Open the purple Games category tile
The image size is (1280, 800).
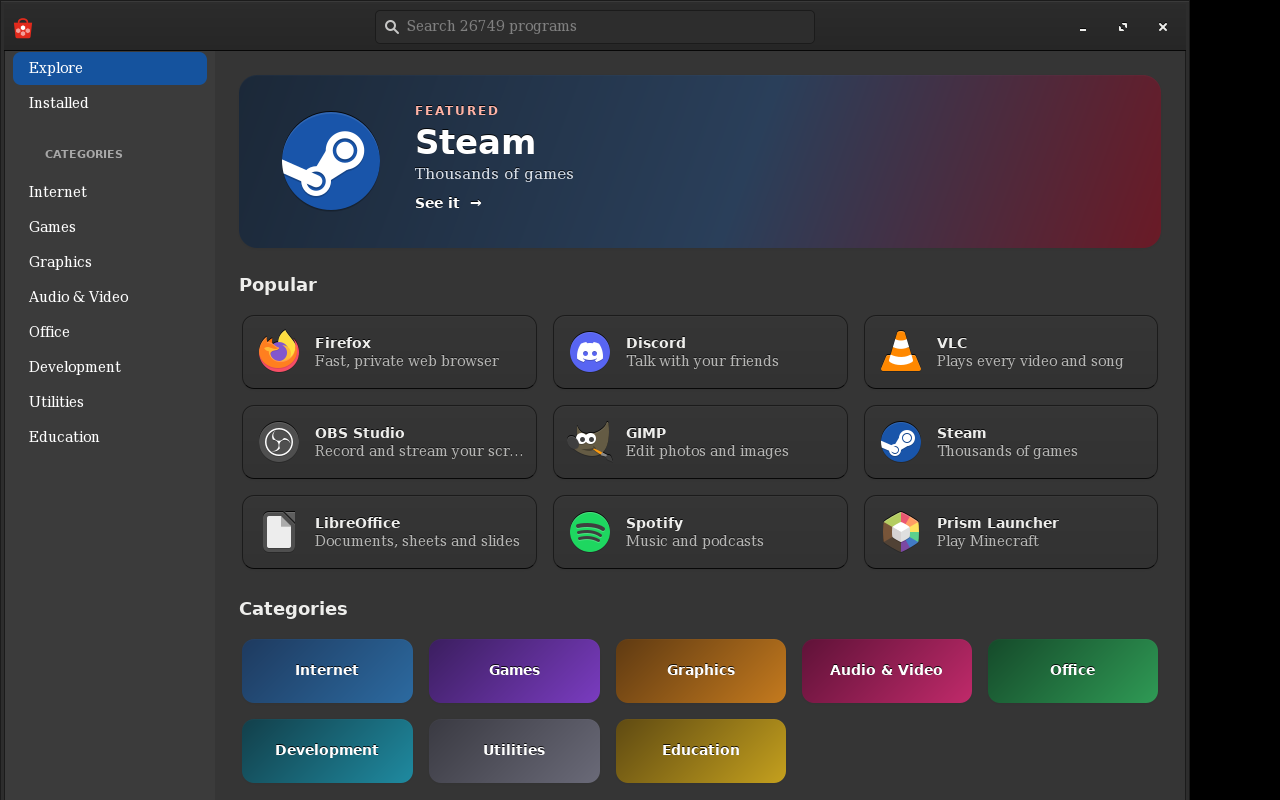(514, 671)
